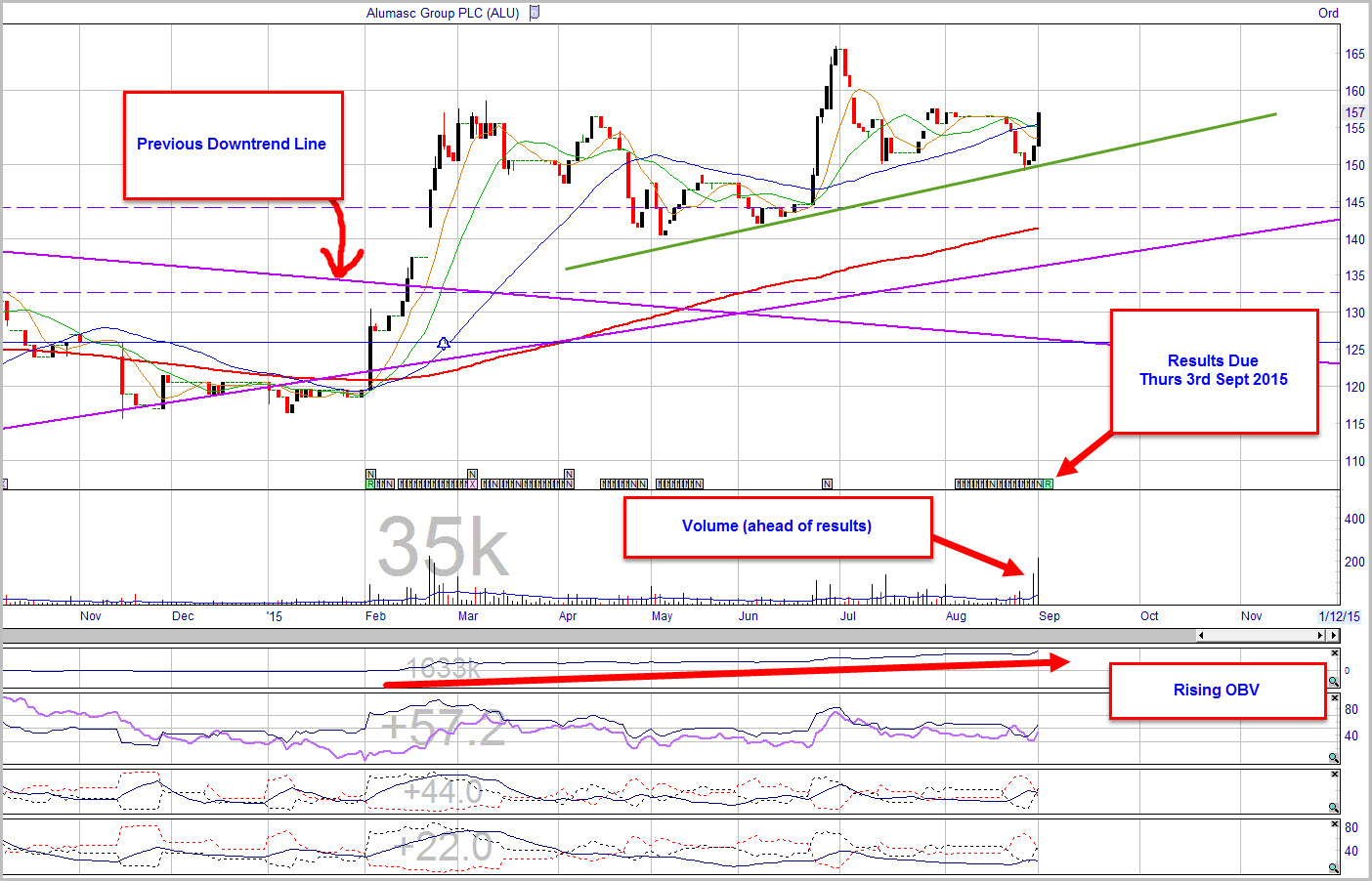Click the green R marker at early February

coord(370,483)
